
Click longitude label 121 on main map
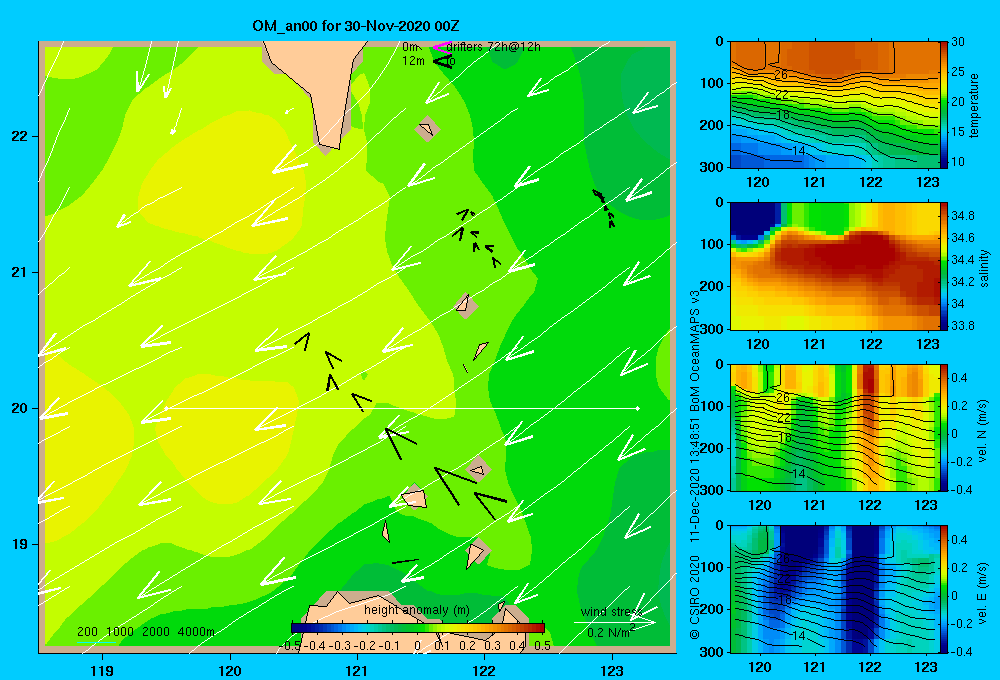[x=357, y=670]
